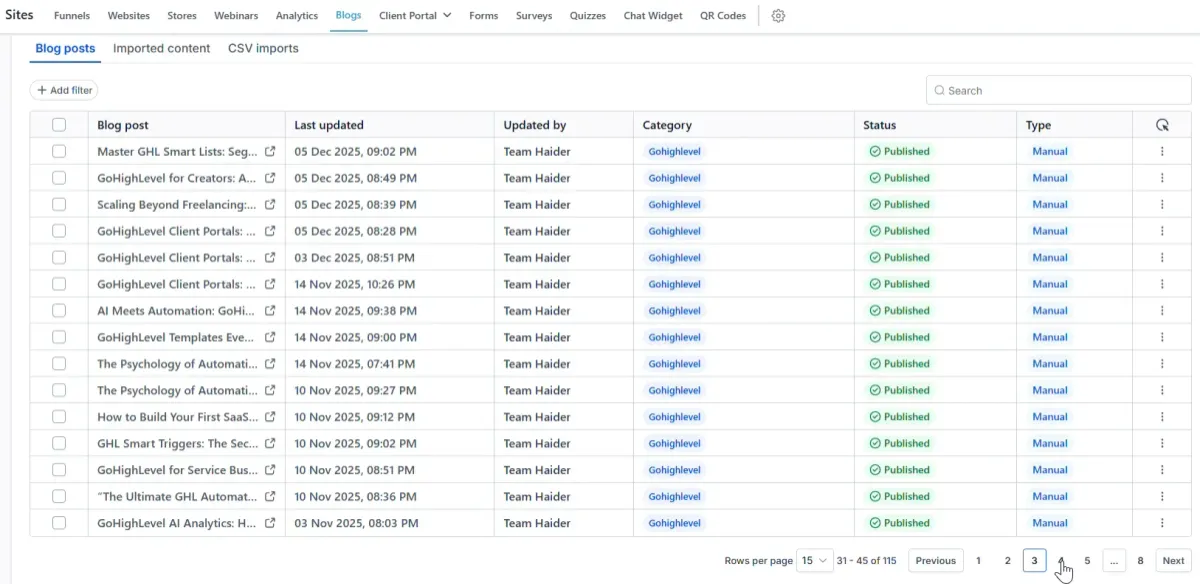Open three-dot menu for The Ultimate GHL Automat row
1200x584 pixels.
(1162, 496)
